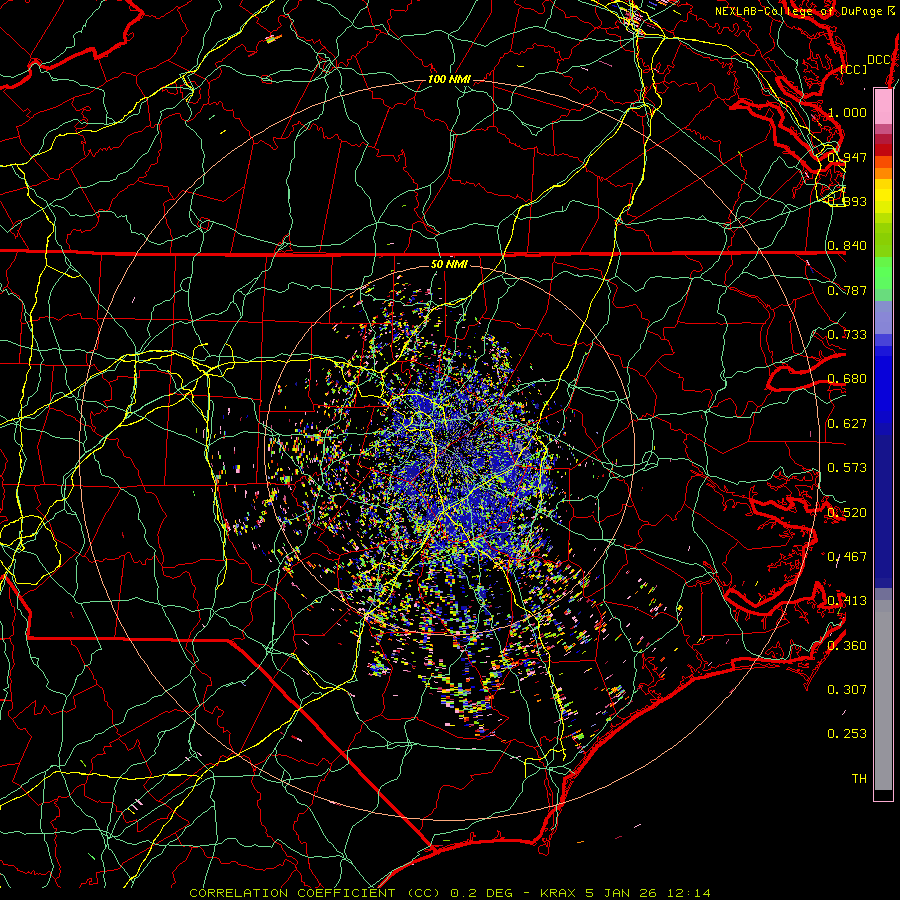The width and height of the screenshot is (900, 900).
Task: Select the 0.360 scale value
Action: [x=847, y=646]
